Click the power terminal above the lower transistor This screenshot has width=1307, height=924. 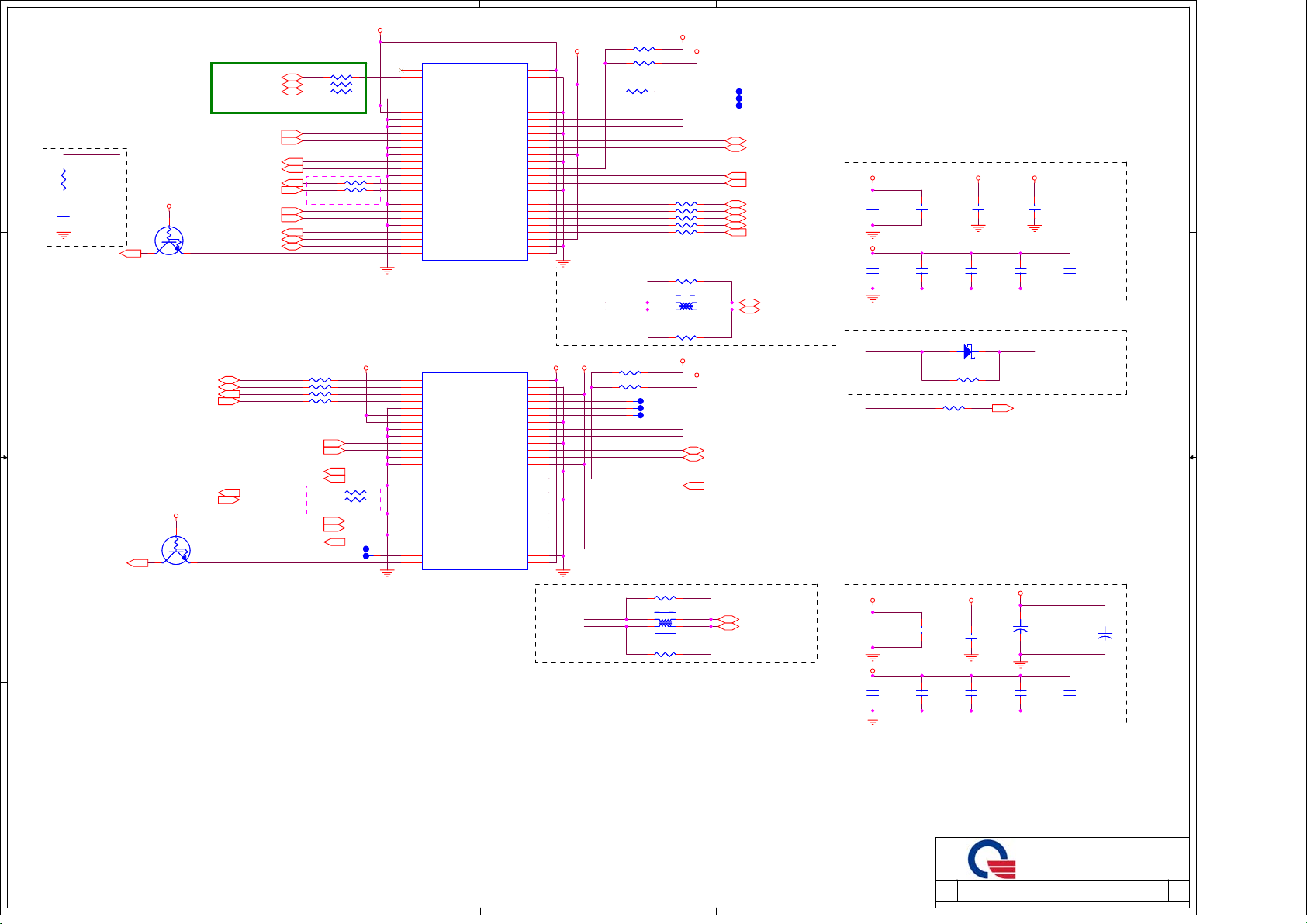click(x=176, y=516)
